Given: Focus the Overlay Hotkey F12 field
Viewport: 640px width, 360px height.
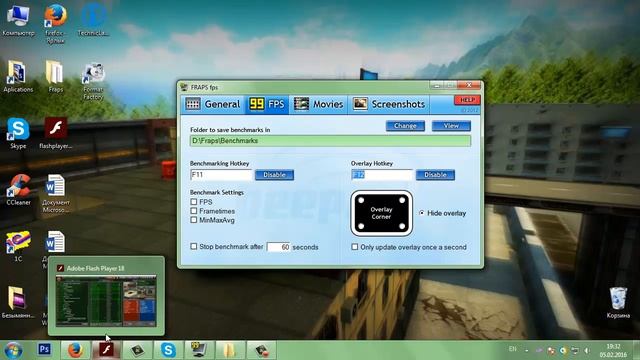Looking at the screenshot, I should [x=382, y=175].
